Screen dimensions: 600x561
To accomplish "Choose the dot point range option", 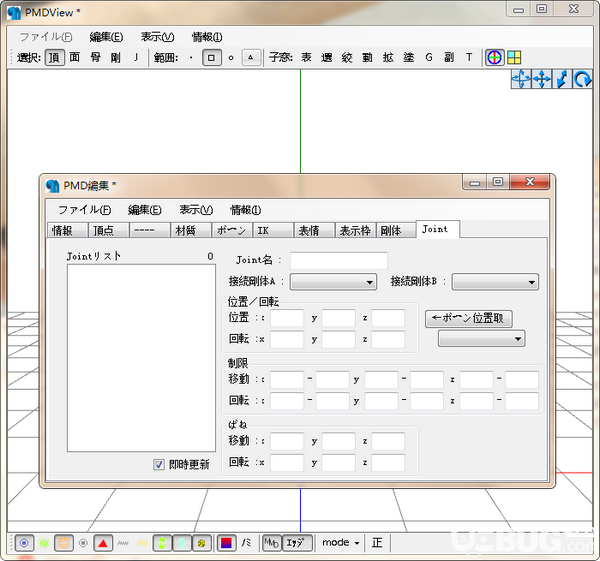I will point(191,58).
